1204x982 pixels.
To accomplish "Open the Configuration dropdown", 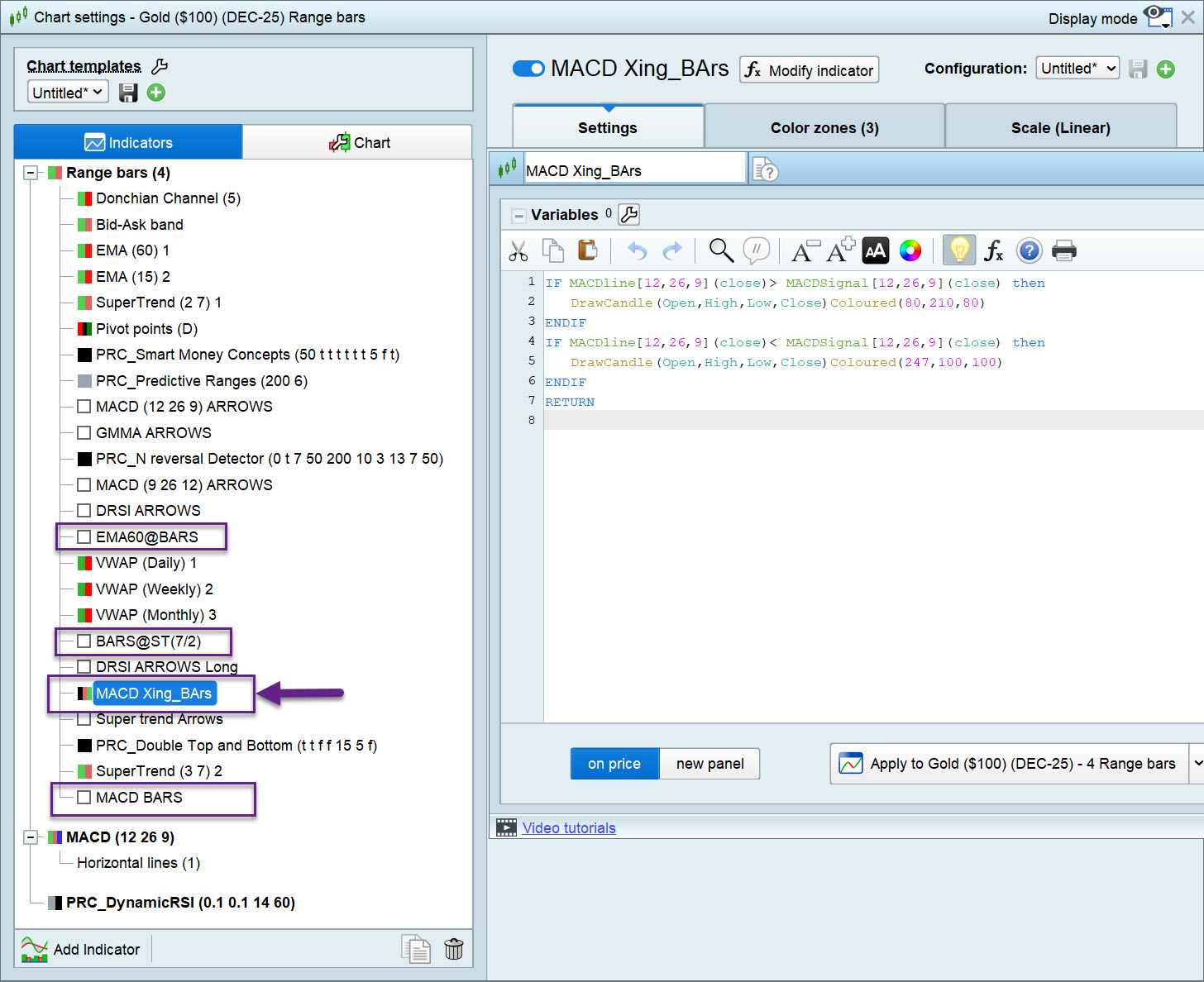I will pyautogui.click(x=1077, y=69).
